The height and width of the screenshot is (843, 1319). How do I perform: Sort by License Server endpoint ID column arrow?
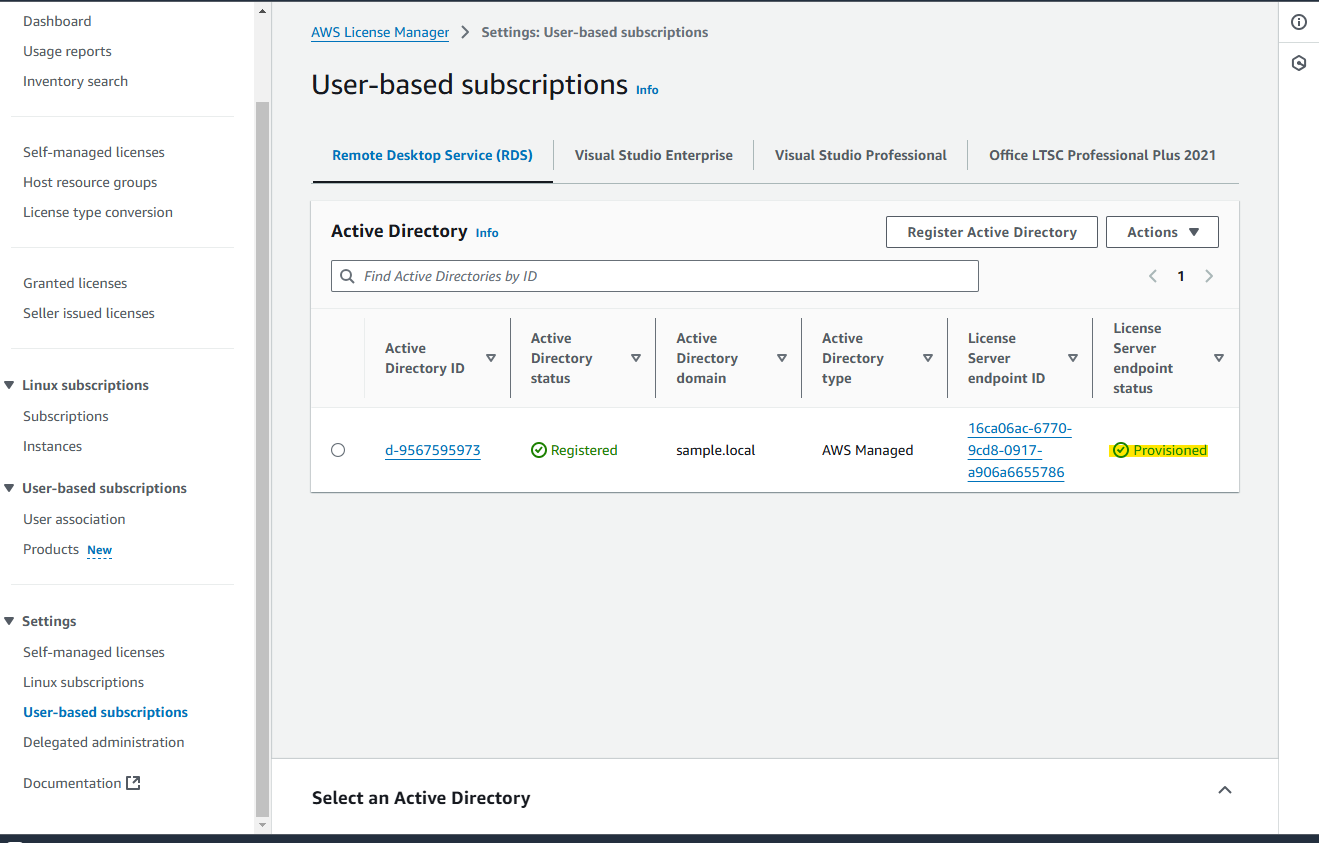click(1073, 358)
